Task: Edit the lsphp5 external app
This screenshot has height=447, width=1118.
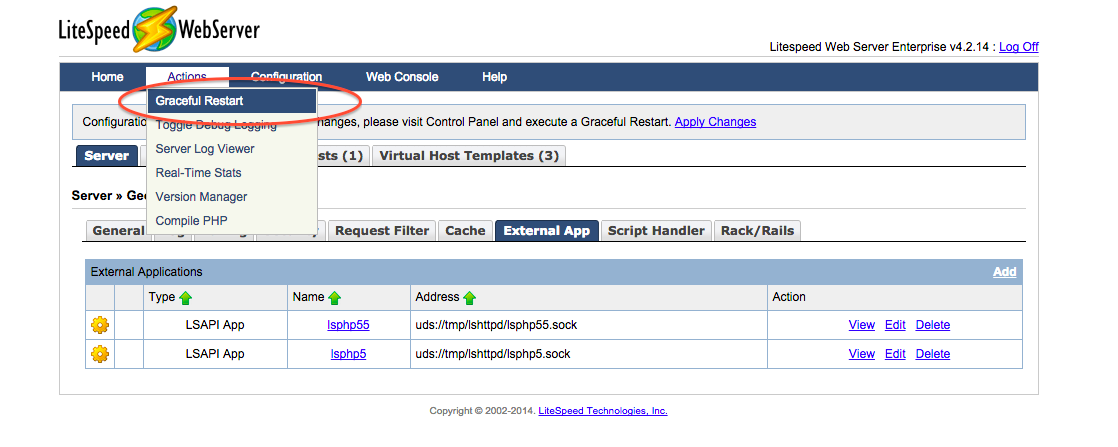Action: (x=895, y=354)
